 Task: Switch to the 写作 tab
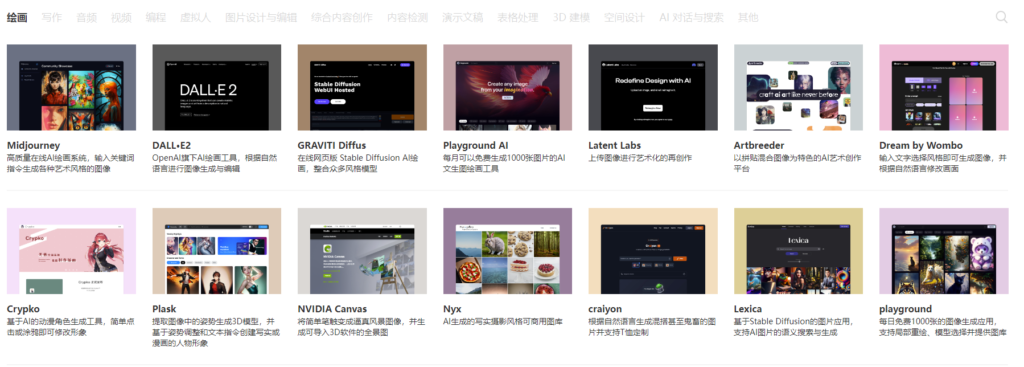[x=52, y=18]
